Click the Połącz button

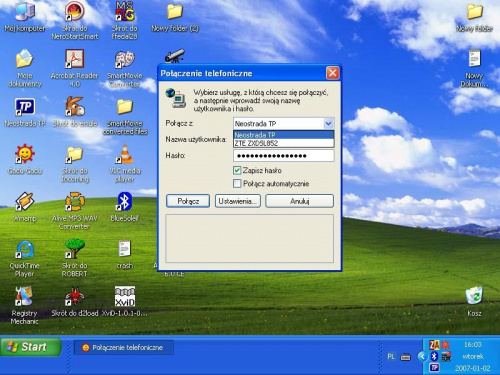188,201
